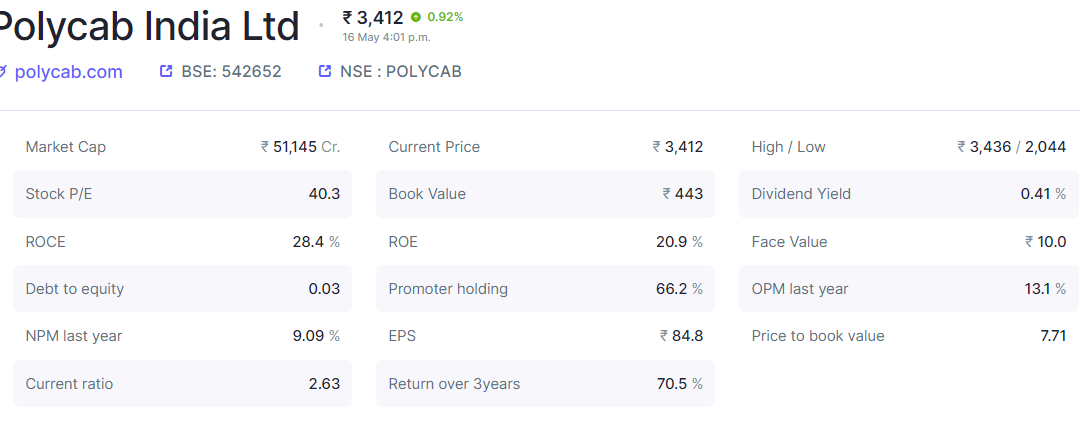Open the polycab.com website link
This screenshot has height=427, width=1080.
point(68,72)
